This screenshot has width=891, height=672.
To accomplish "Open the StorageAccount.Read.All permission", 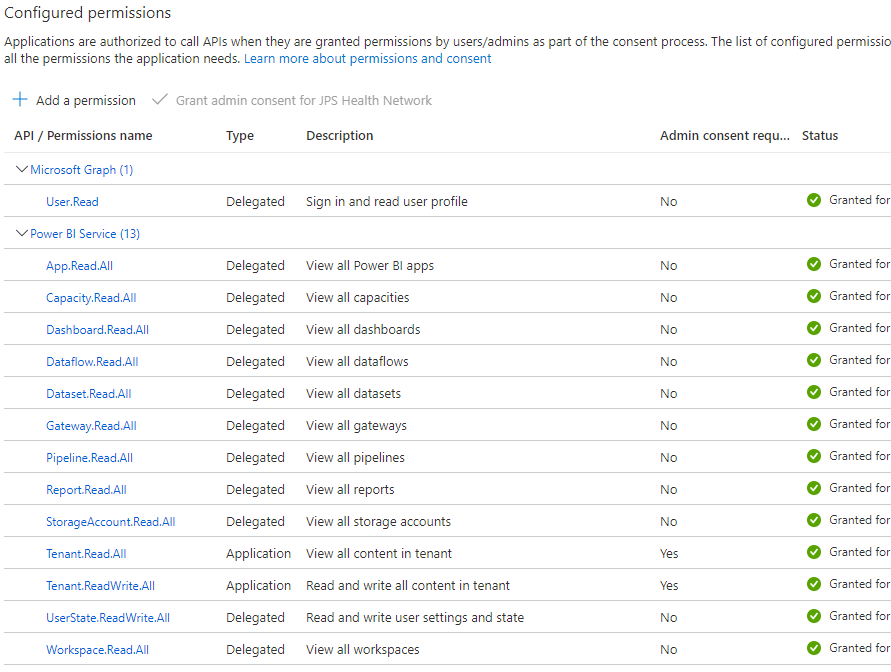I will tap(111, 522).
